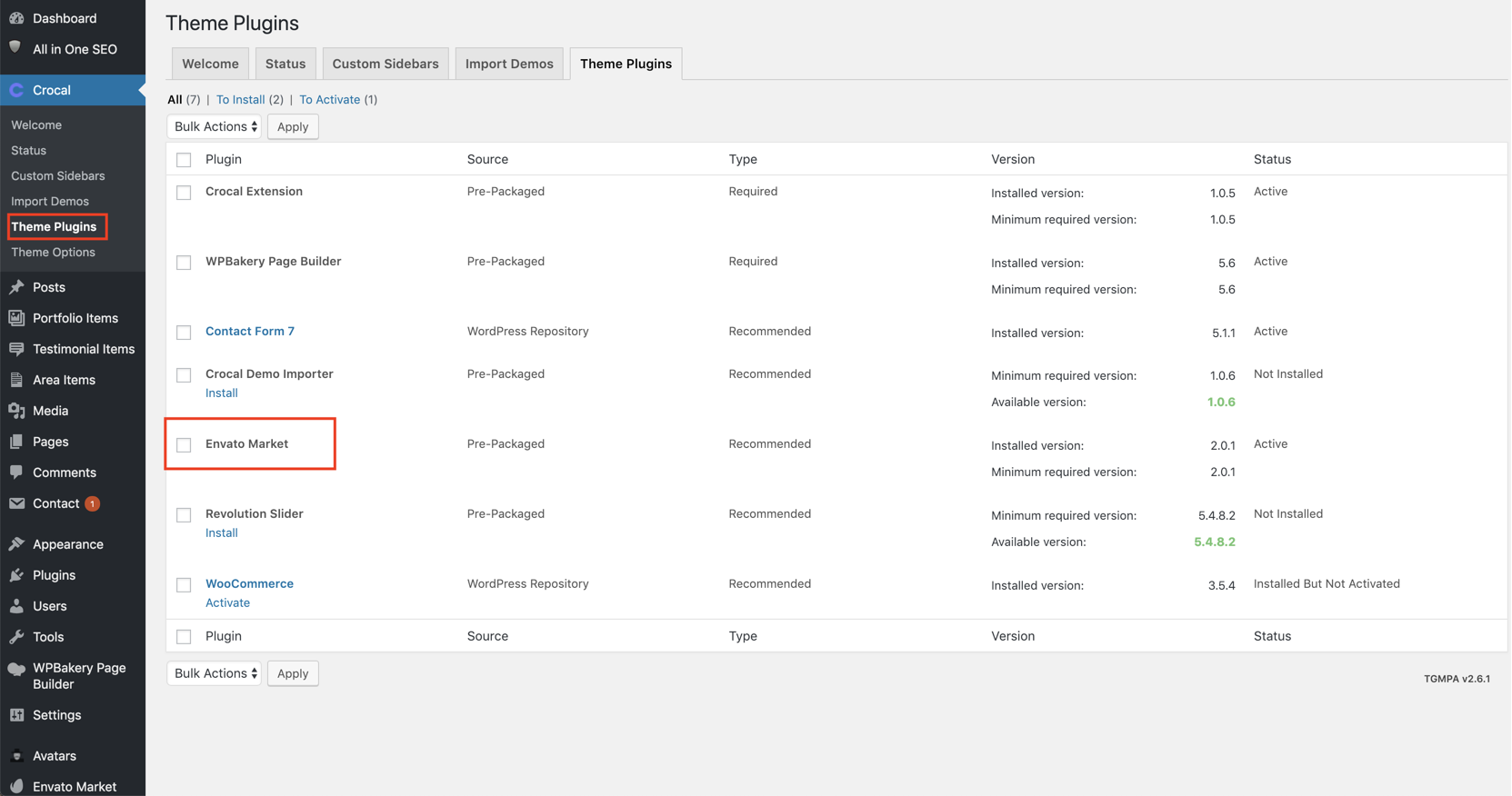This screenshot has width=1512, height=796.
Task: Click the Posts pushpin icon
Action: coord(16,287)
